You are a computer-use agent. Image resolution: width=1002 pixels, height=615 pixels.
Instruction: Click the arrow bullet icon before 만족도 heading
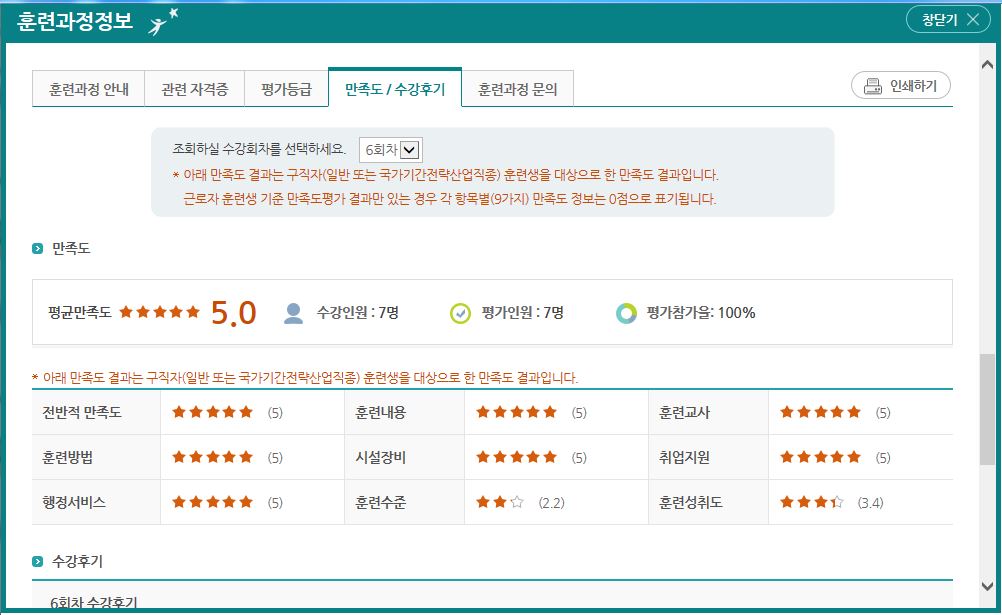click(37, 248)
